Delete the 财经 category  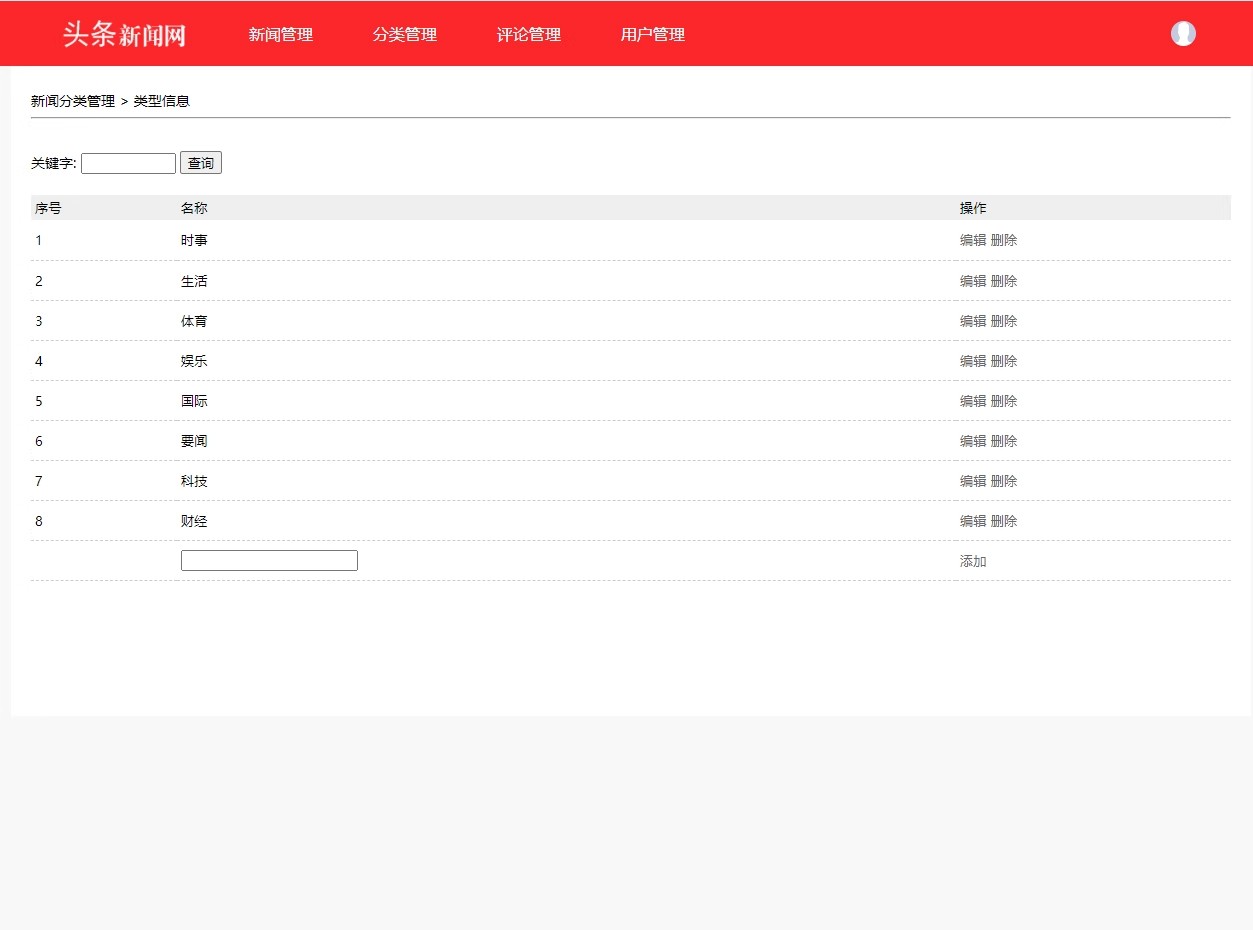(1004, 521)
